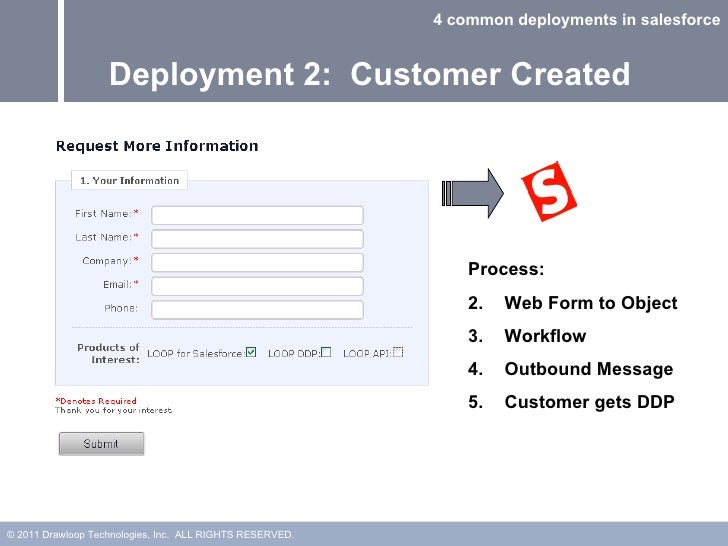Click the Drawloop Technologies copyright footer

[x=150, y=534]
